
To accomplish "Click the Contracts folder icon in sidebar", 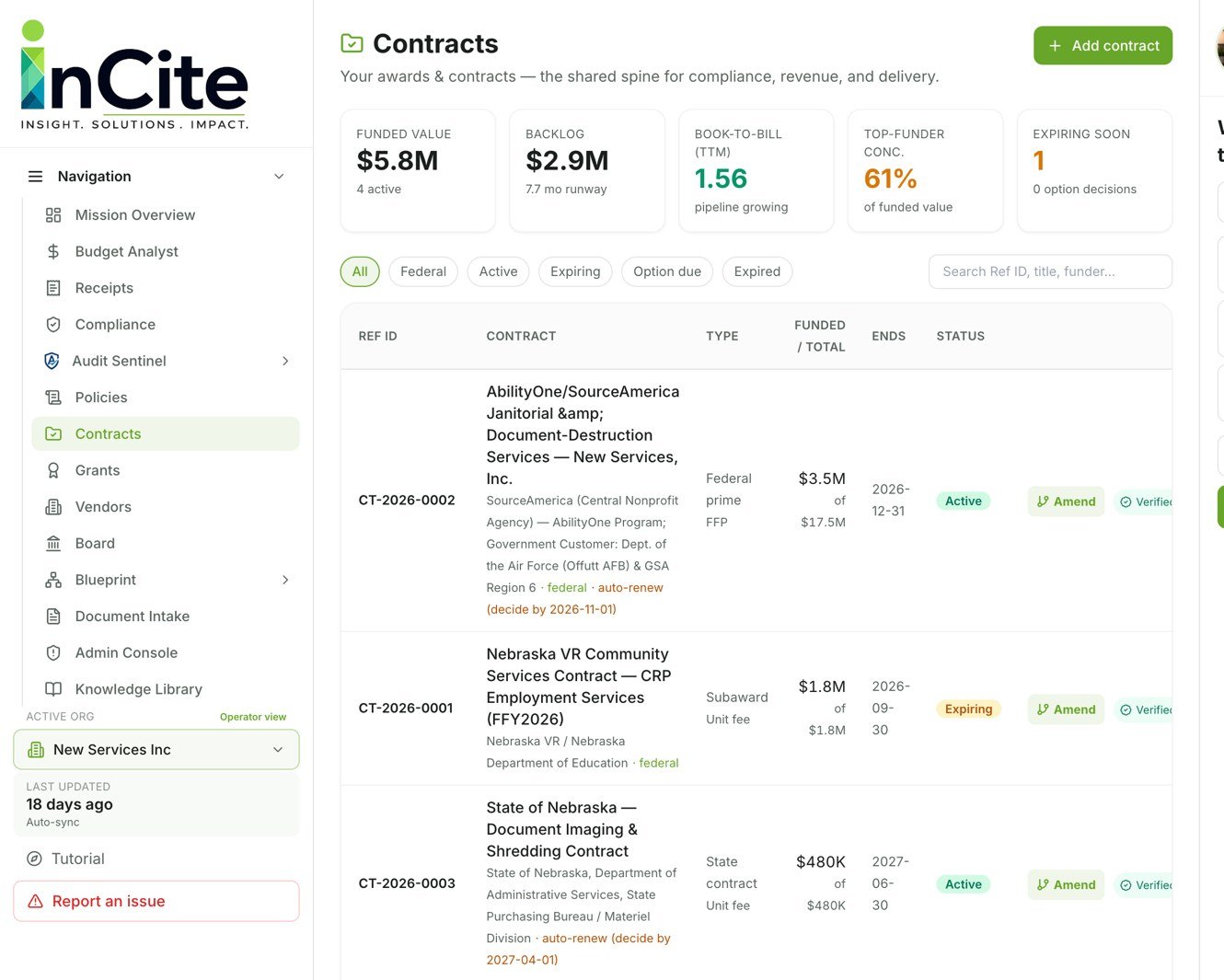I will pyautogui.click(x=53, y=433).
